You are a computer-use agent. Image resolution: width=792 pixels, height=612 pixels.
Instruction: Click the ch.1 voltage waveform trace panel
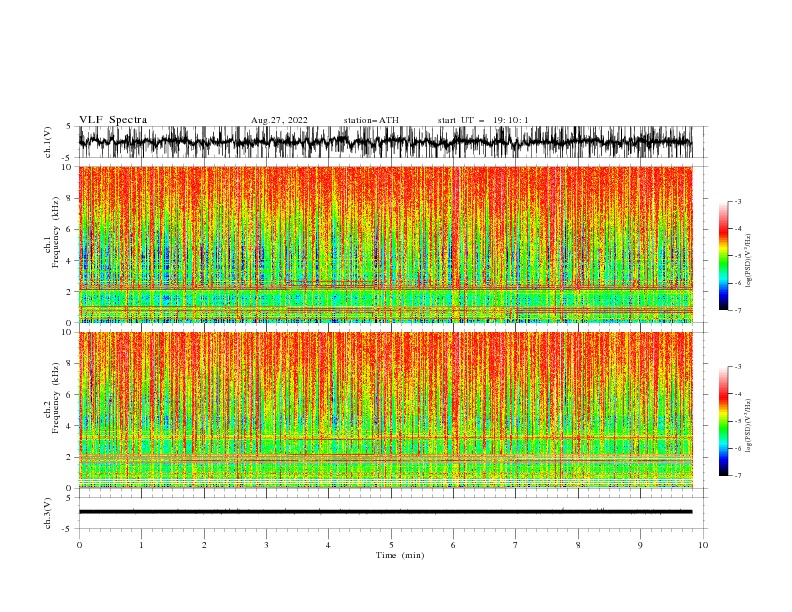(385, 142)
